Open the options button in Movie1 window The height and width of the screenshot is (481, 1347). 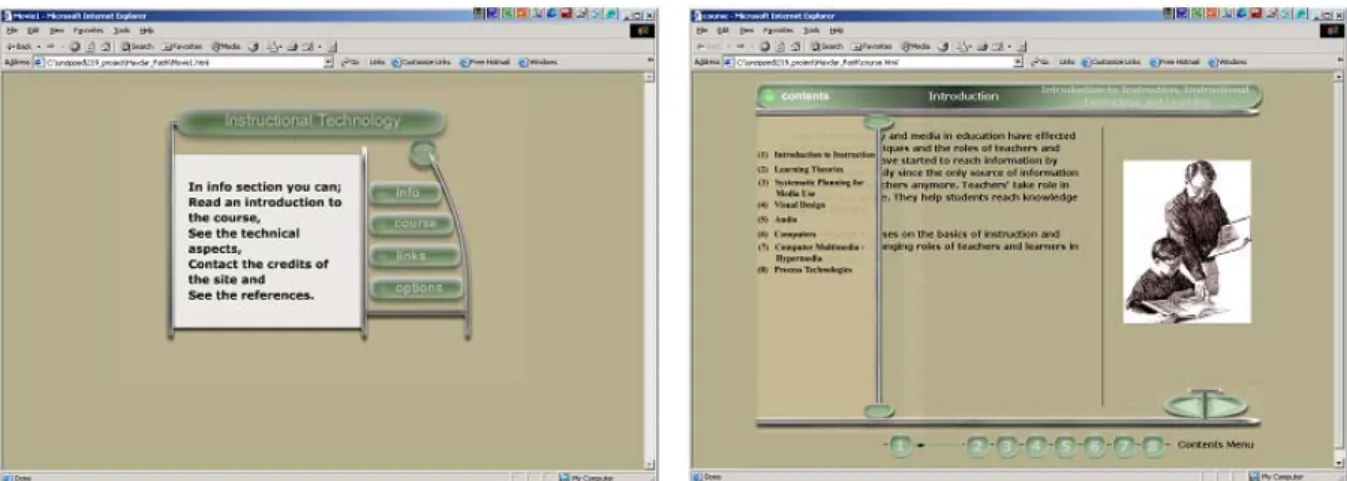coord(417,287)
